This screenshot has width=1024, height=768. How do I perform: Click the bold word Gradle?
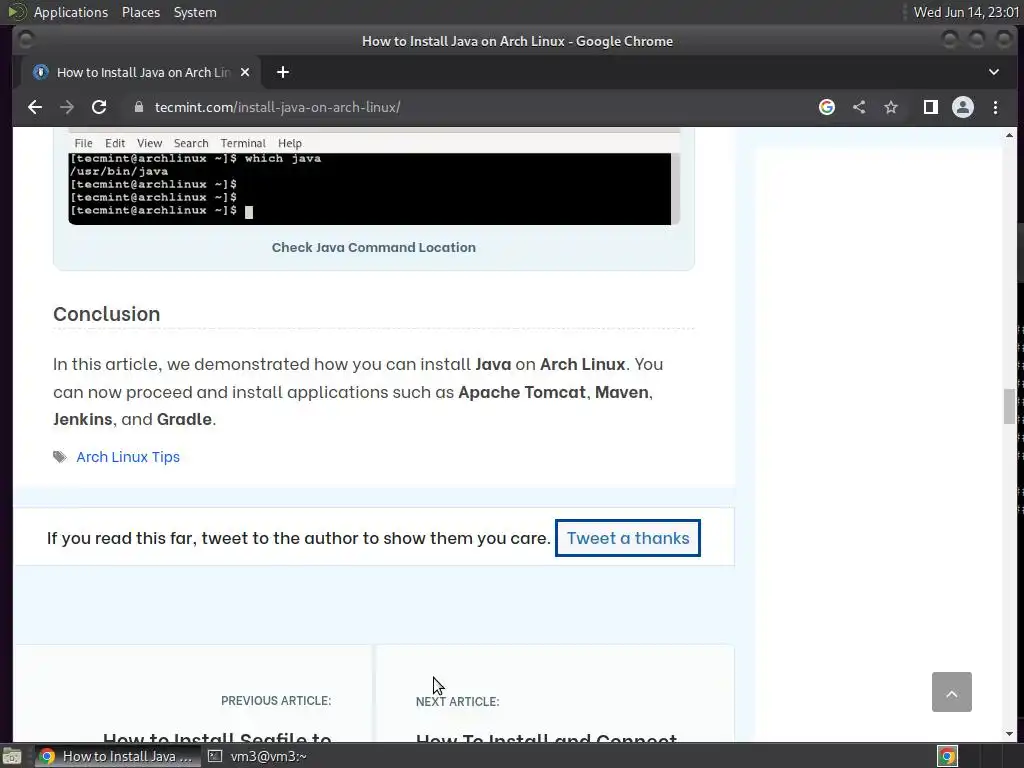(x=184, y=419)
